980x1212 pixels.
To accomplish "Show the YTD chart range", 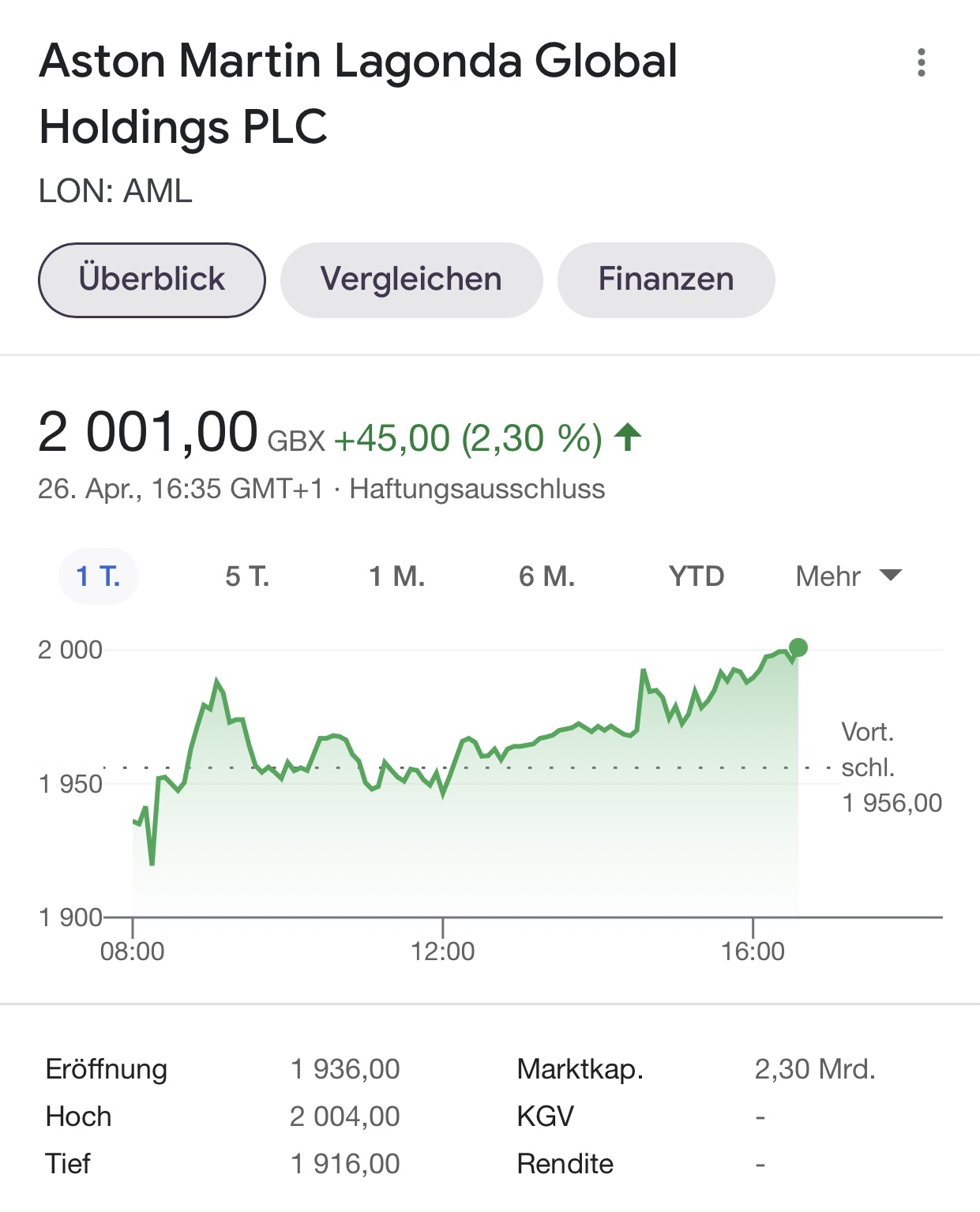I will [x=697, y=576].
